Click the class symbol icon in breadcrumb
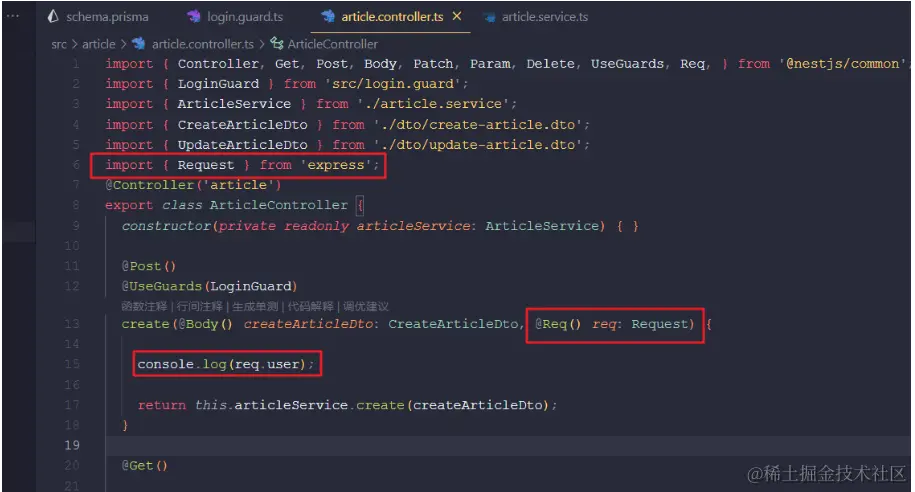Viewport: 915px width, 492px height. point(277,44)
